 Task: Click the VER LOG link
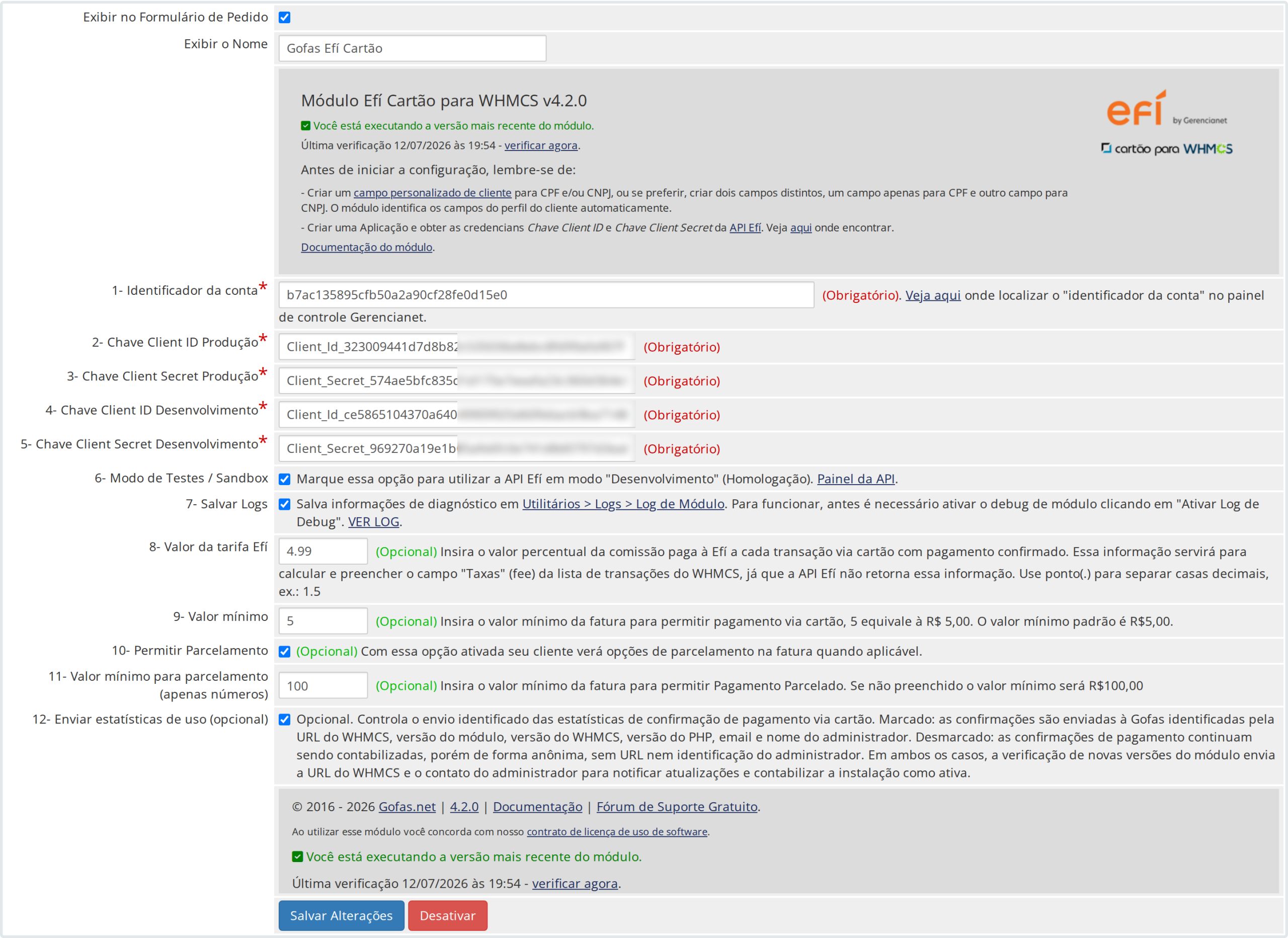pyautogui.click(x=373, y=521)
